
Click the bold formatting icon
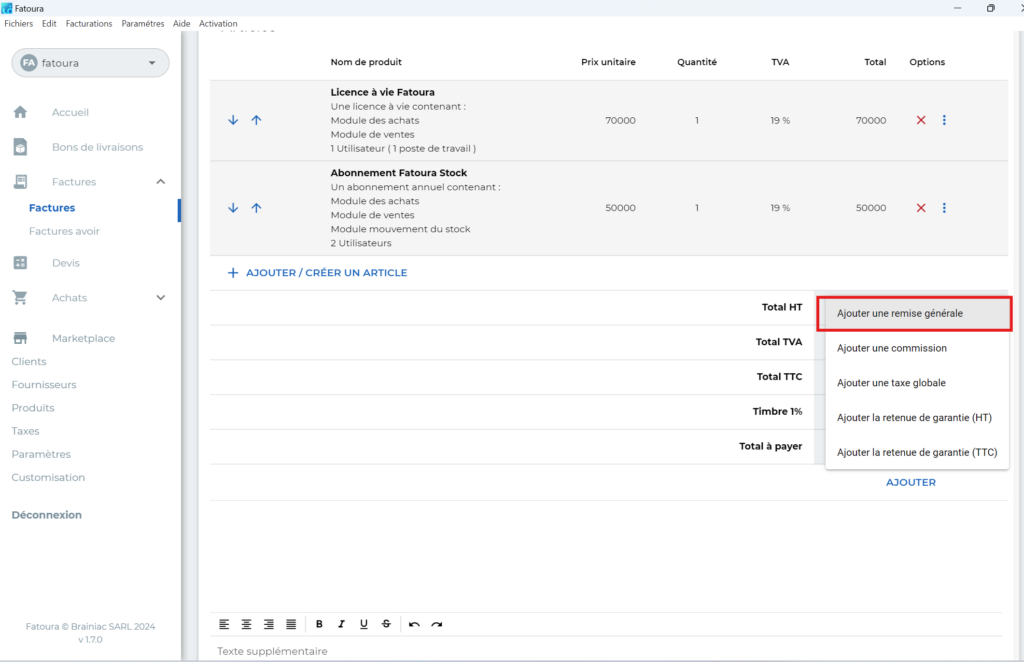click(319, 624)
